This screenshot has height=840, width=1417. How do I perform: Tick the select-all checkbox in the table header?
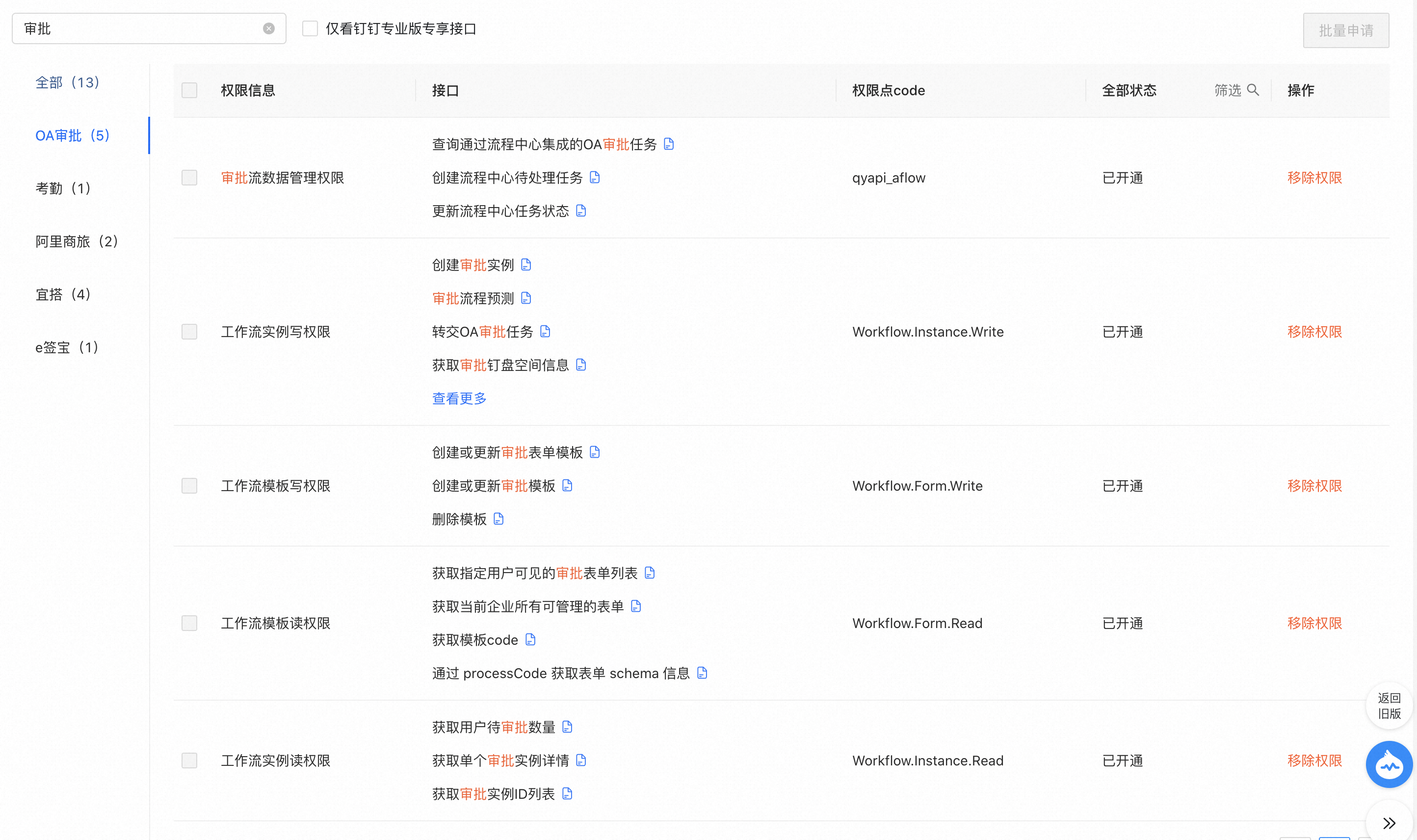click(x=189, y=91)
